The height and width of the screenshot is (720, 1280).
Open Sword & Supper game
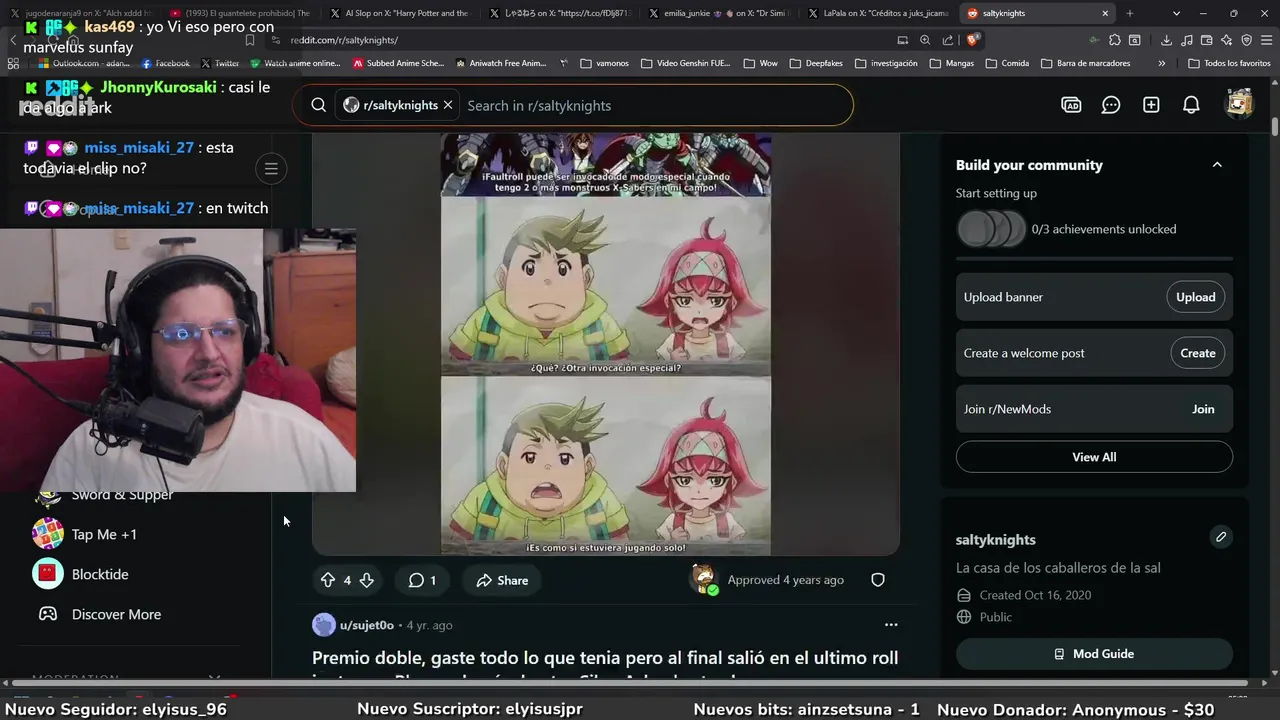click(x=122, y=495)
